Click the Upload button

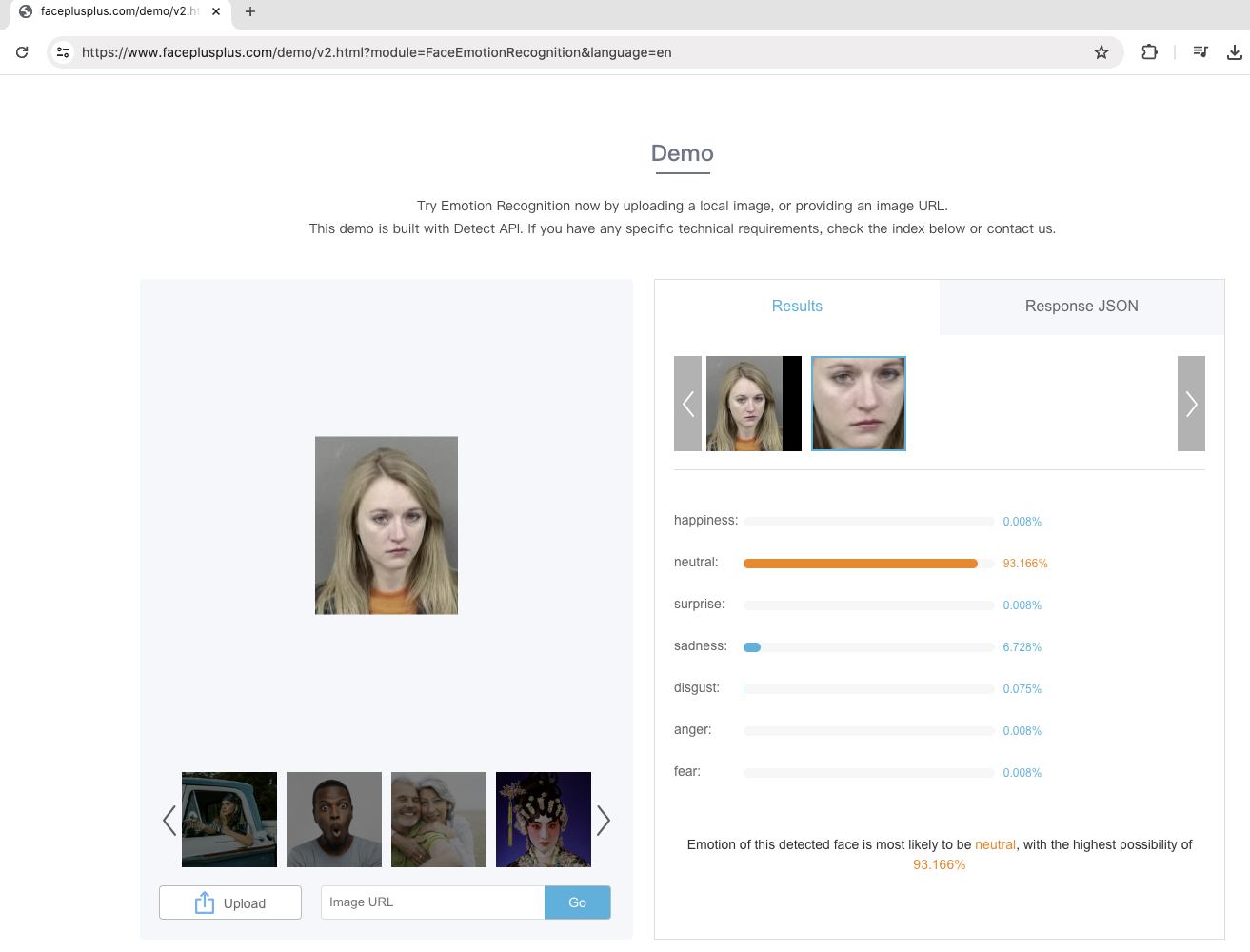coord(230,902)
